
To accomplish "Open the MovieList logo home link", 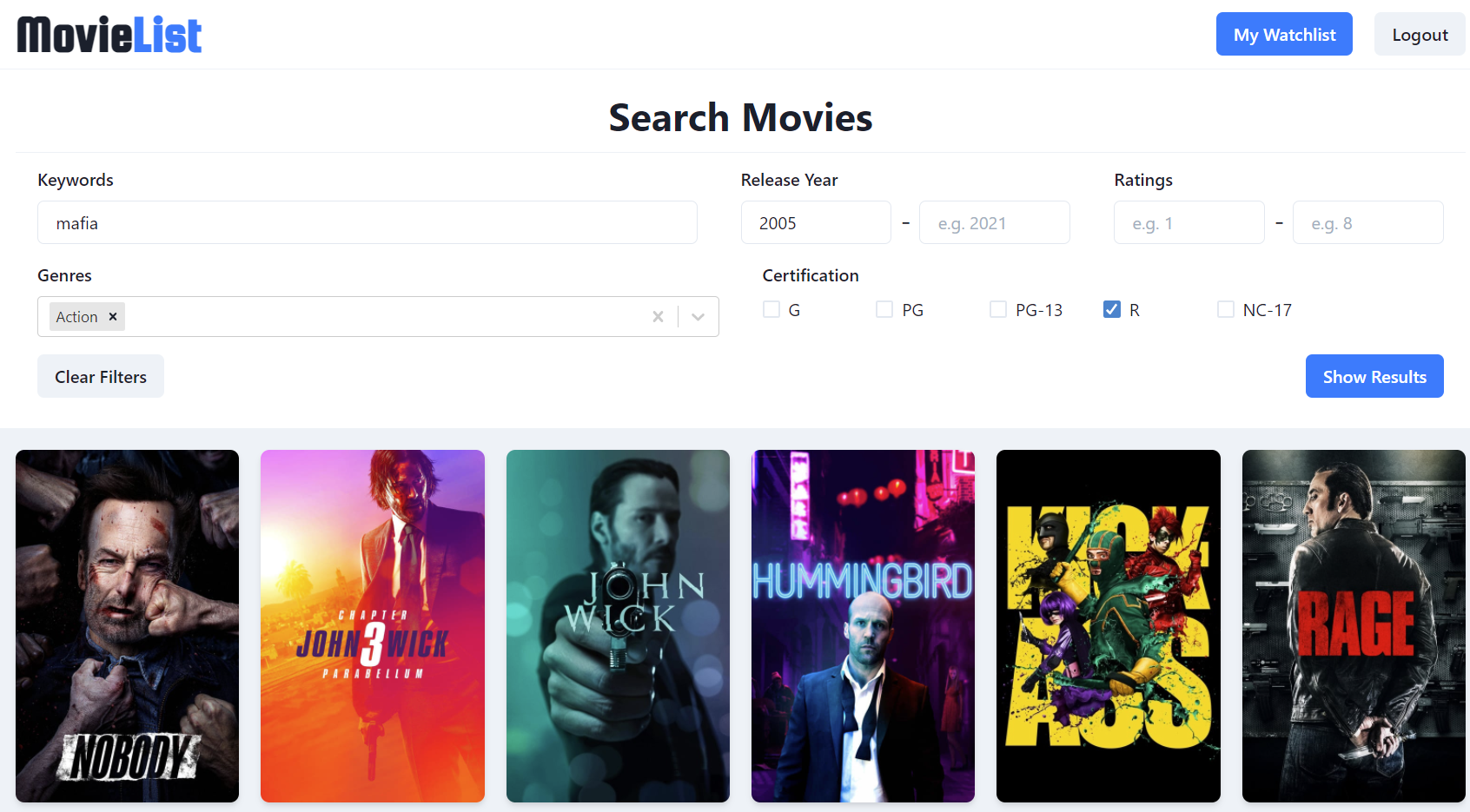I will click(109, 35).
